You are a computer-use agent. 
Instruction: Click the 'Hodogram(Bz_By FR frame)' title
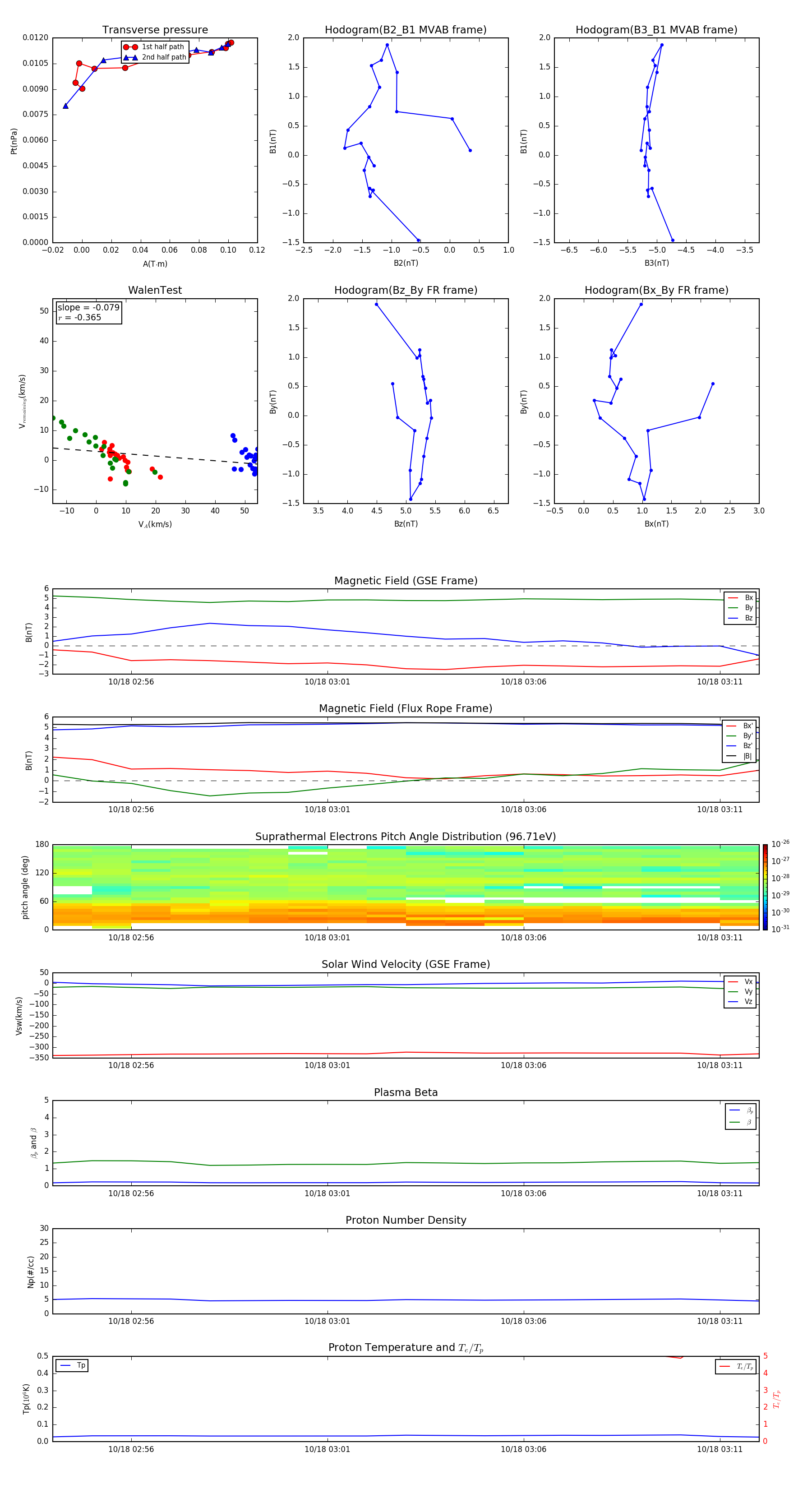(406, 290)
